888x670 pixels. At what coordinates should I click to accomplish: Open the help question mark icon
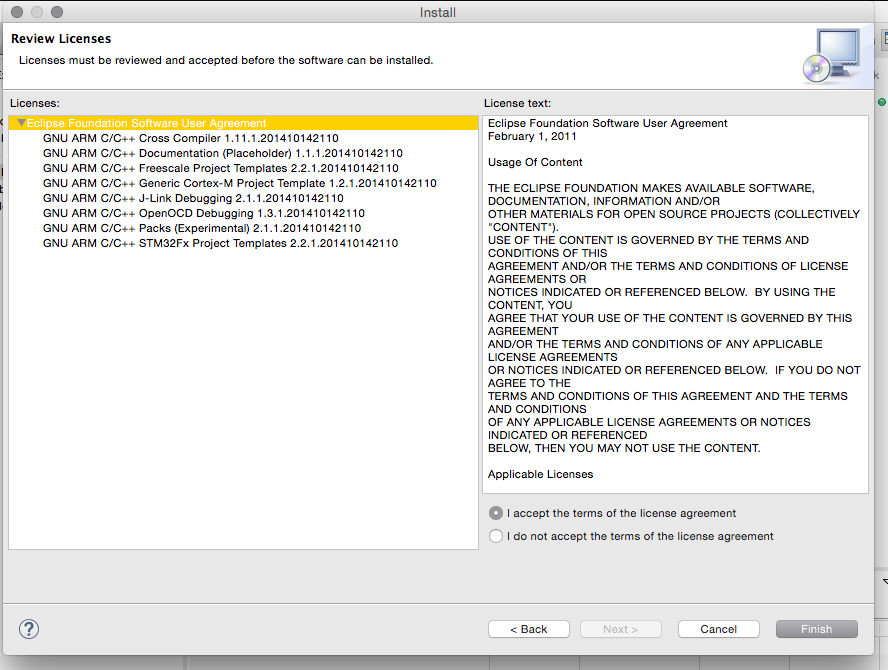29,629
